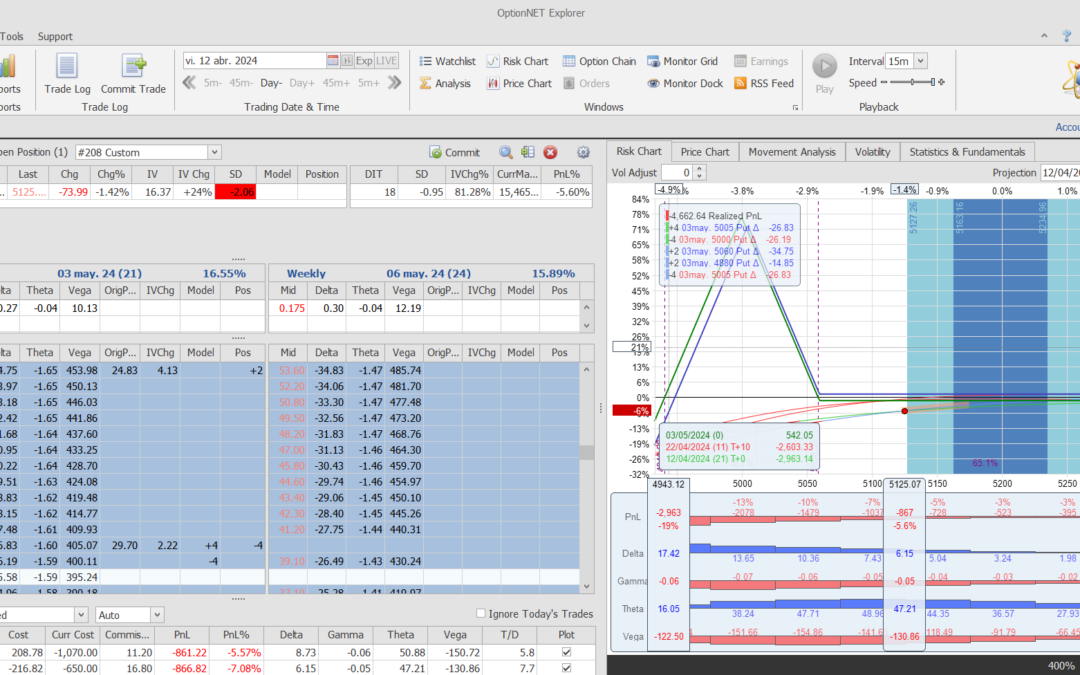This screenshot has width=1080, height=675.
Task: Open the RSS Feed window
Action: point(763,83)
